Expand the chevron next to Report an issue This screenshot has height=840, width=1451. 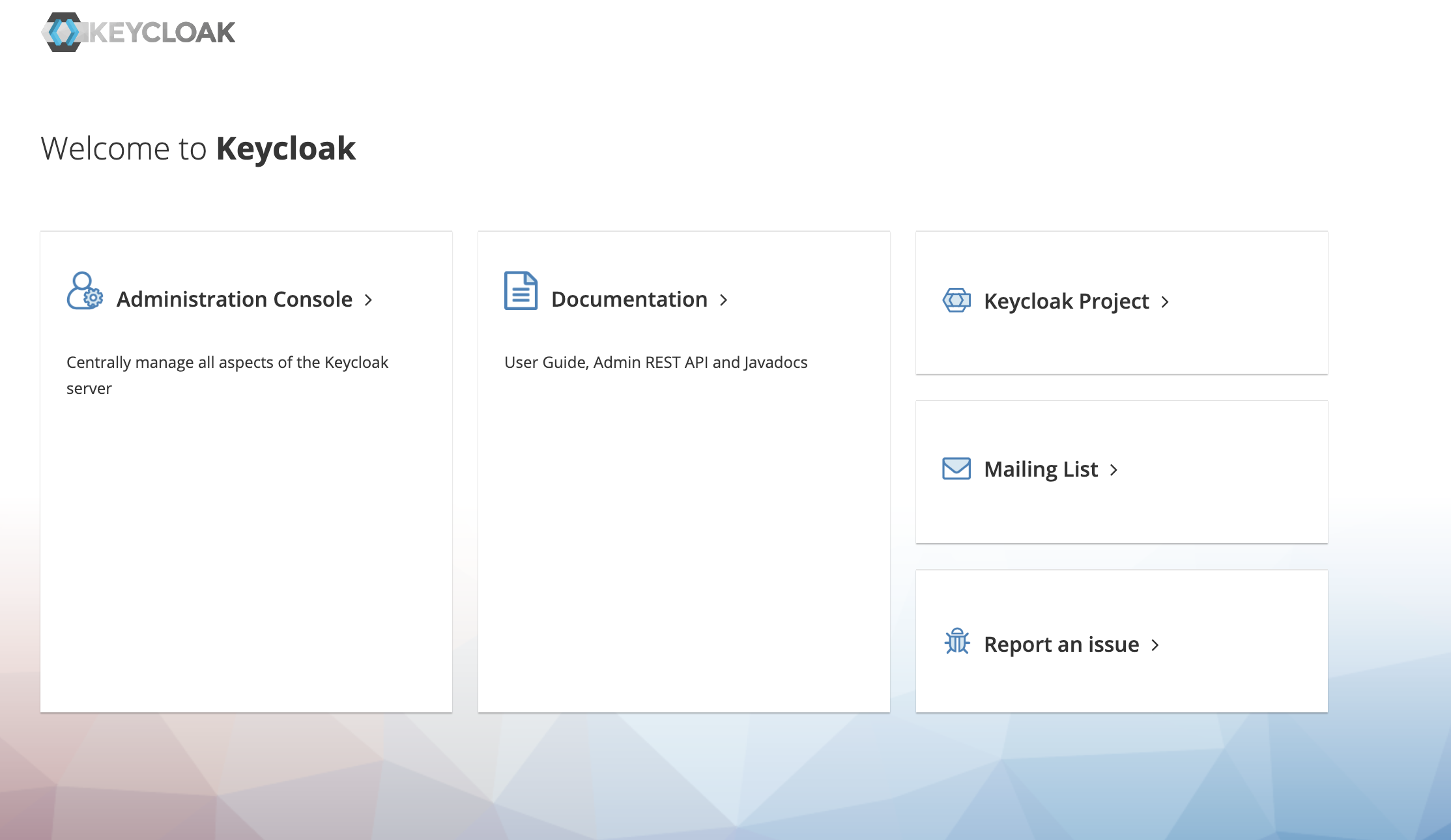click(1156, 645)
